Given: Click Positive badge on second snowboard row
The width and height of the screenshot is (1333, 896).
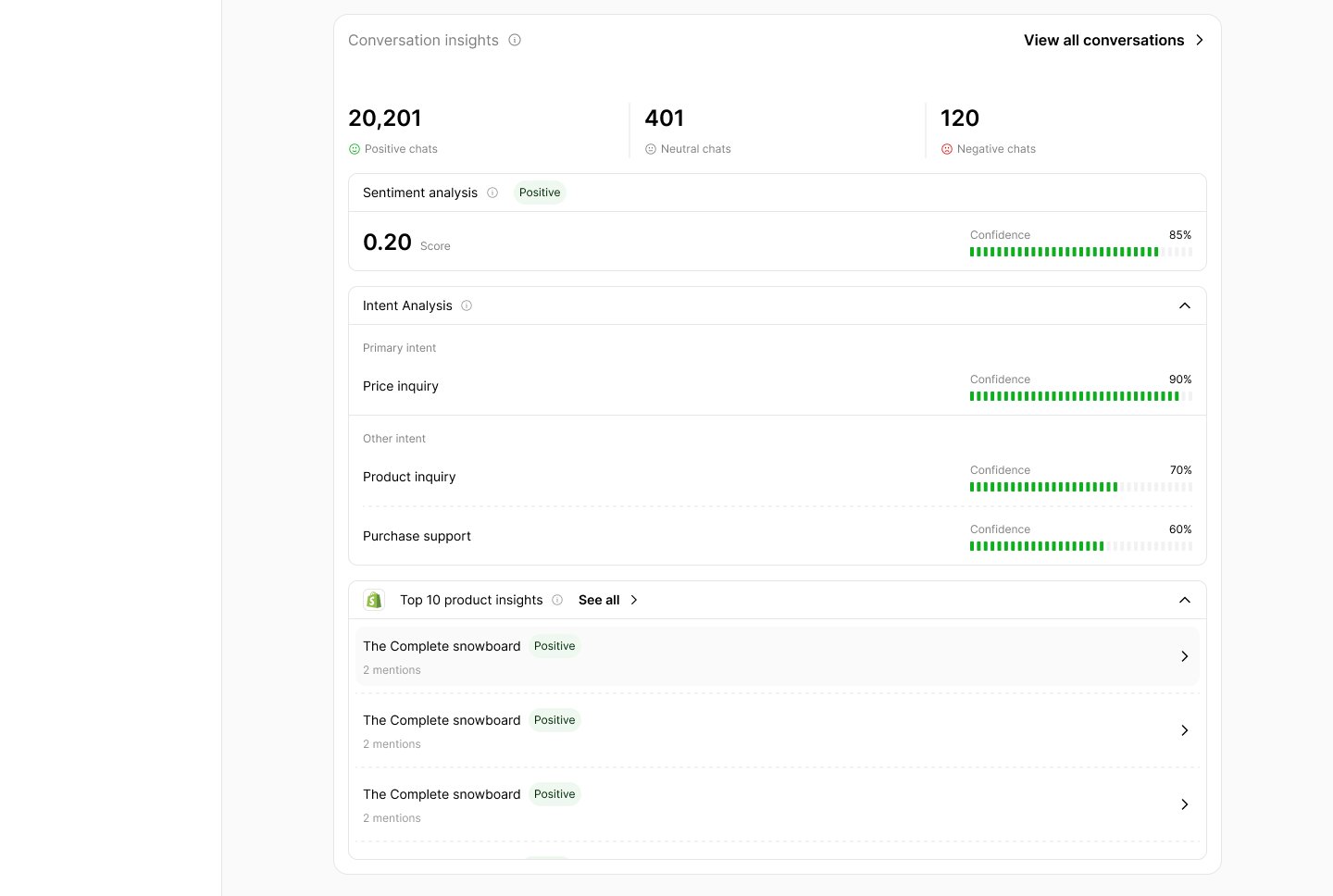Looking at the screenshot, I should point(554,720).
